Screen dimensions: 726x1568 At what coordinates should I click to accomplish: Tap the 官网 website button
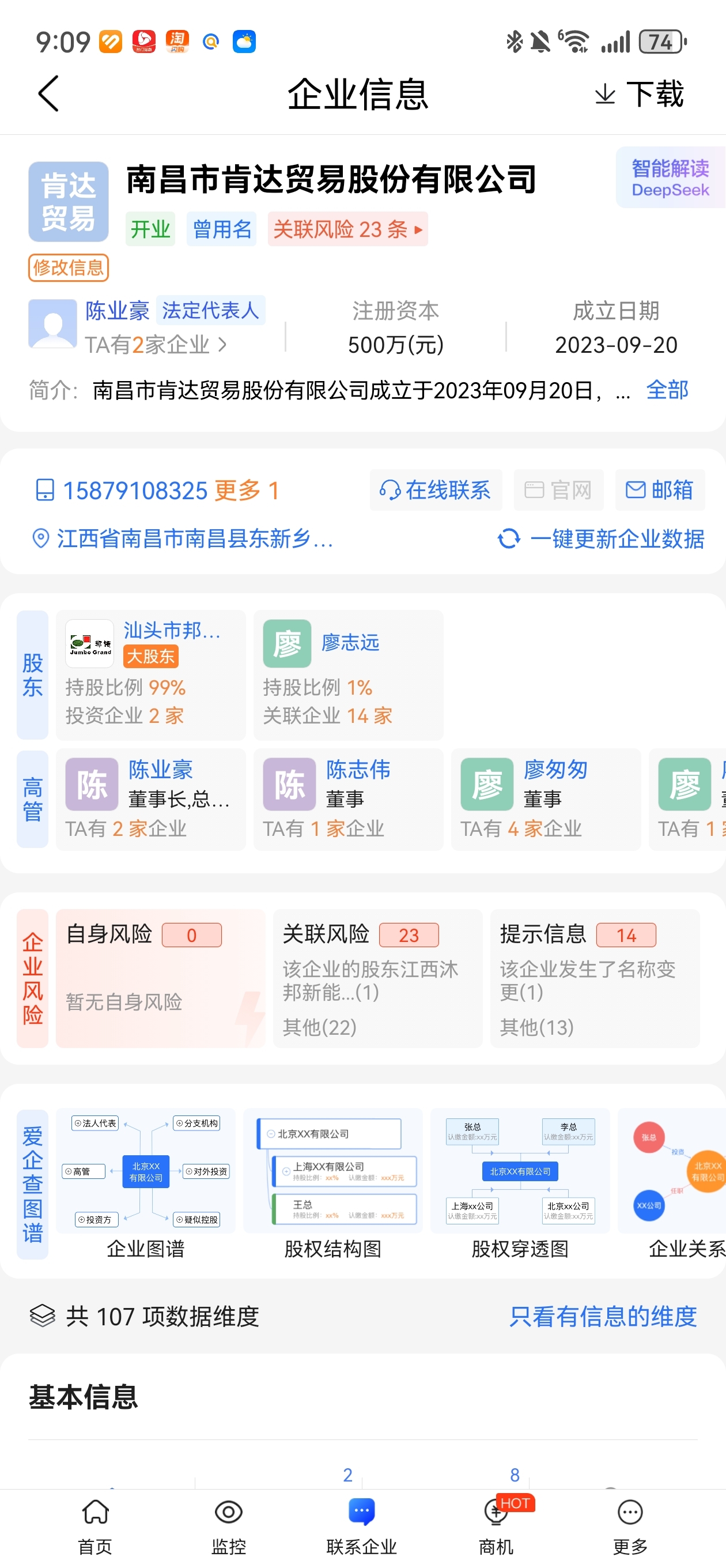[558, 490]
